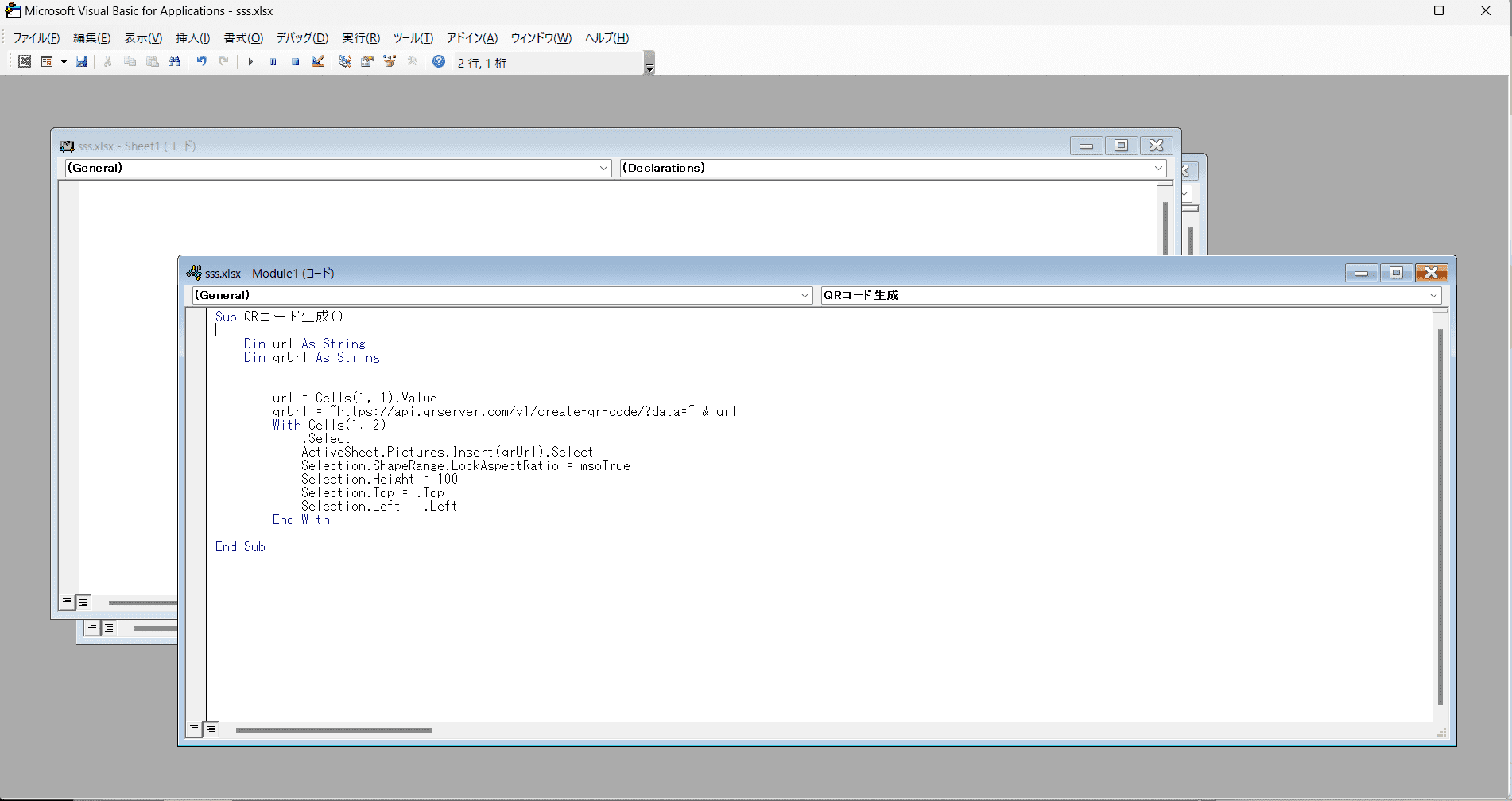Click the View Microsoft Excel icon
This screenshot has width=1512, height=801.
25,62
